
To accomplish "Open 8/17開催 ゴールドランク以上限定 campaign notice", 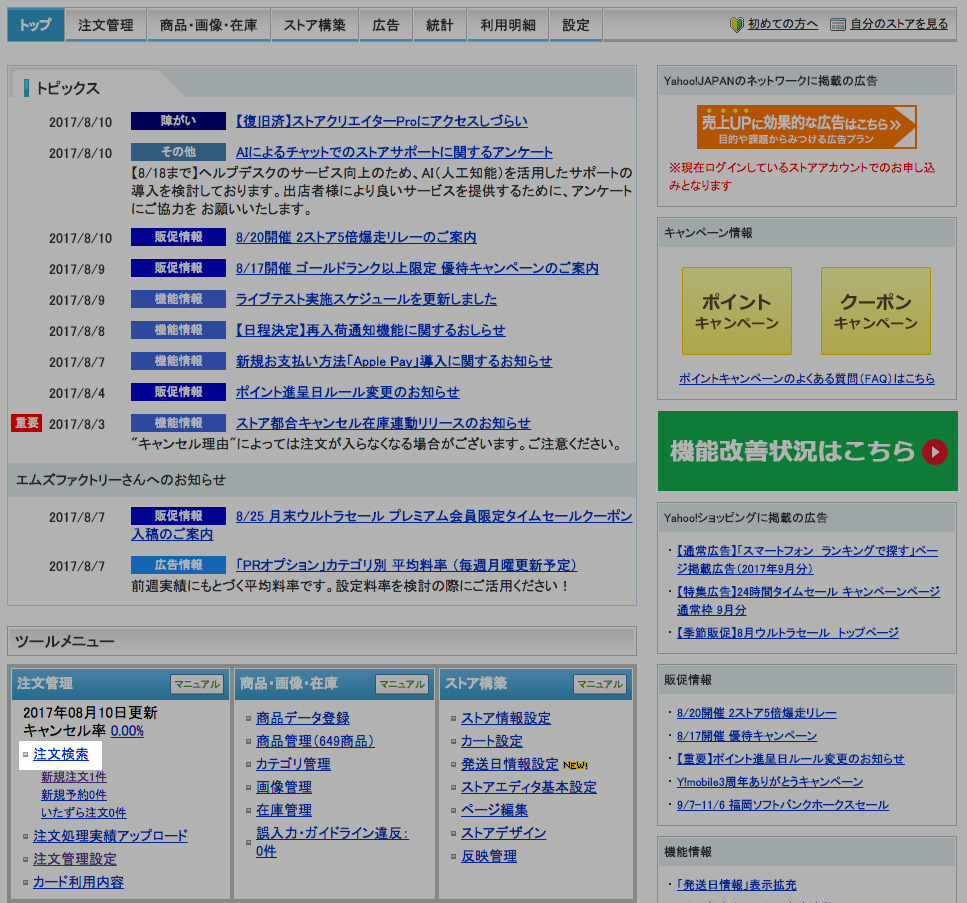I will click(417, 268).
